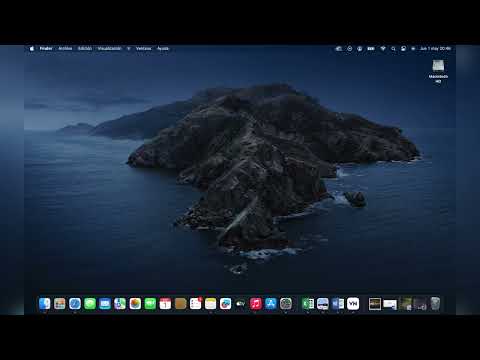Open the Music app in the Dock
Image resolution: width=480 pixels, height=360 pixels.
tap(256, 304)
